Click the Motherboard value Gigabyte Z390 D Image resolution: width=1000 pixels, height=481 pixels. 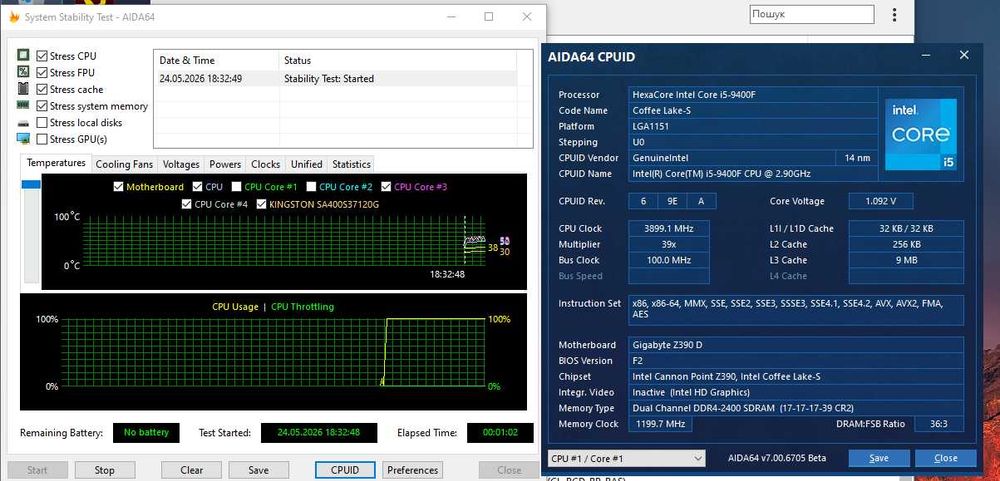pos(796,344)
